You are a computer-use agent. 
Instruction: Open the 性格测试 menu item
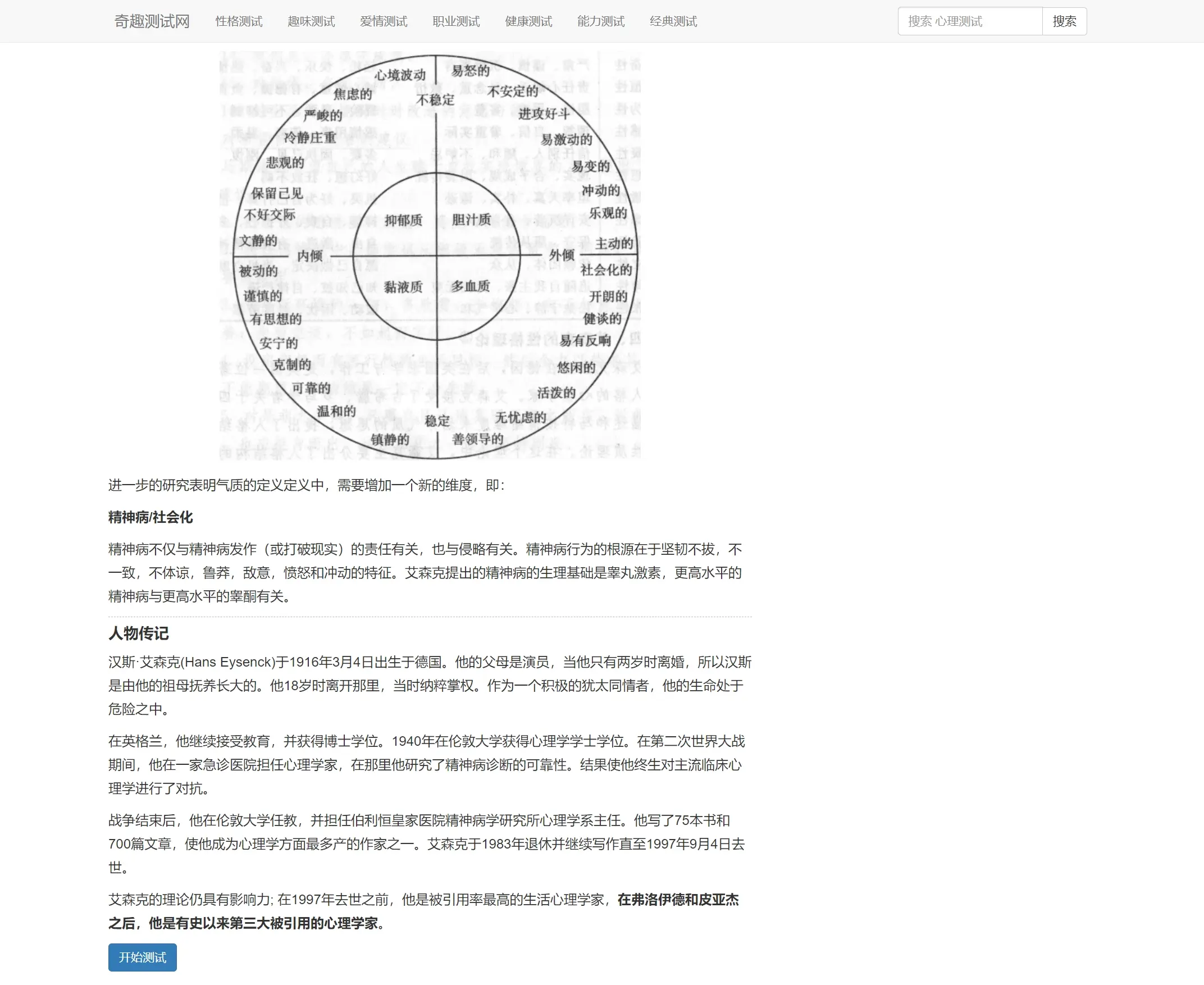(238, 21)
